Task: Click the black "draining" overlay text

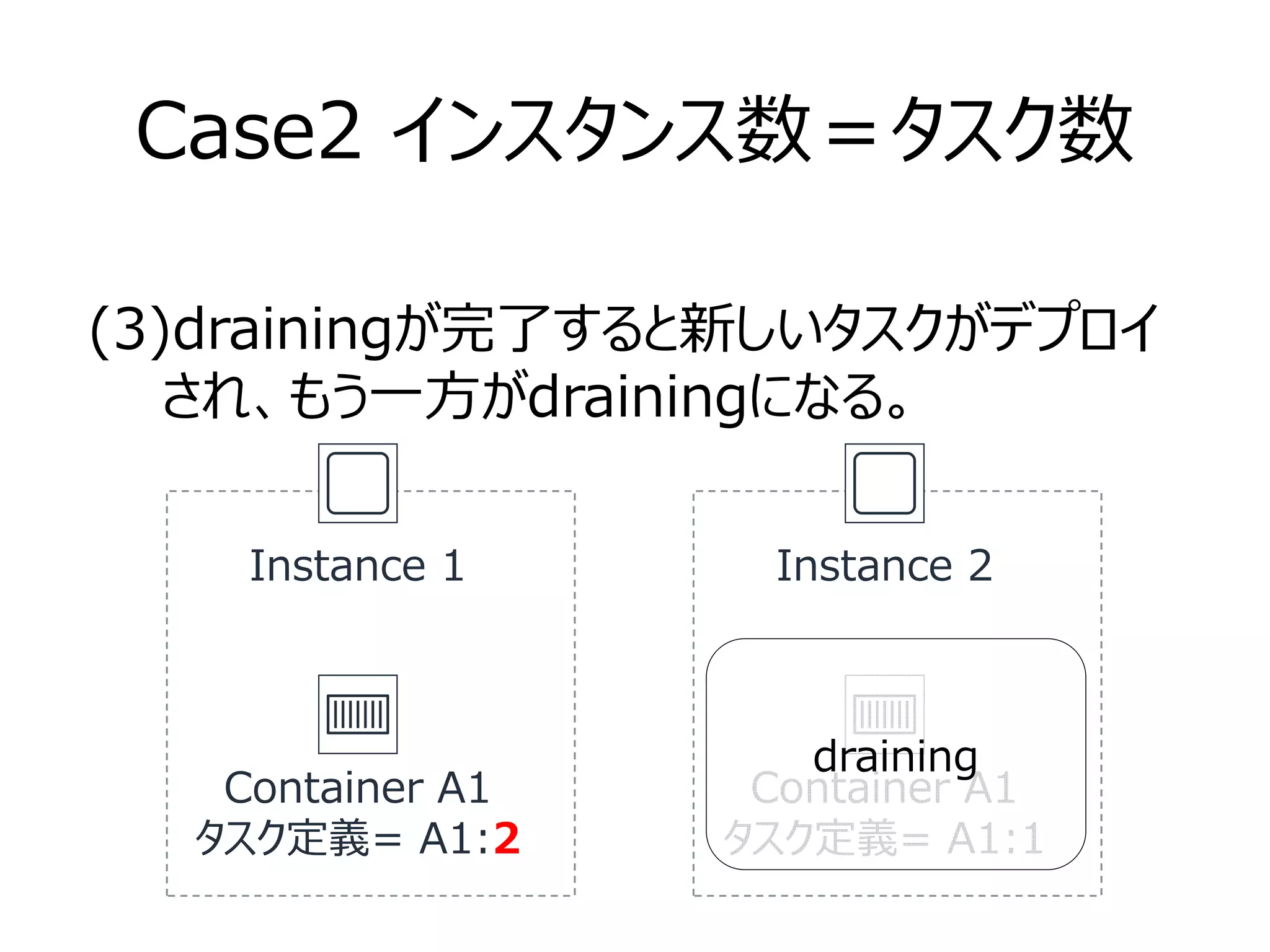Action: 895,757
